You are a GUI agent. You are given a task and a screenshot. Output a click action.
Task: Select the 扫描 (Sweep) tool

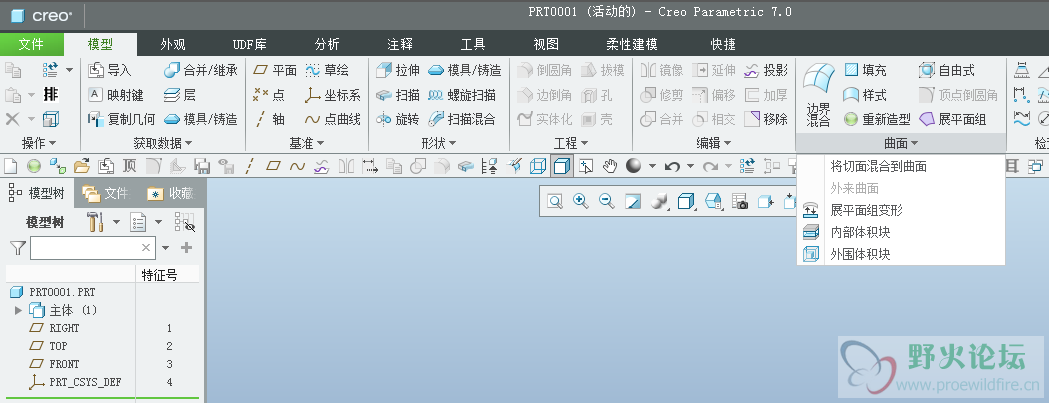[398, 95]
